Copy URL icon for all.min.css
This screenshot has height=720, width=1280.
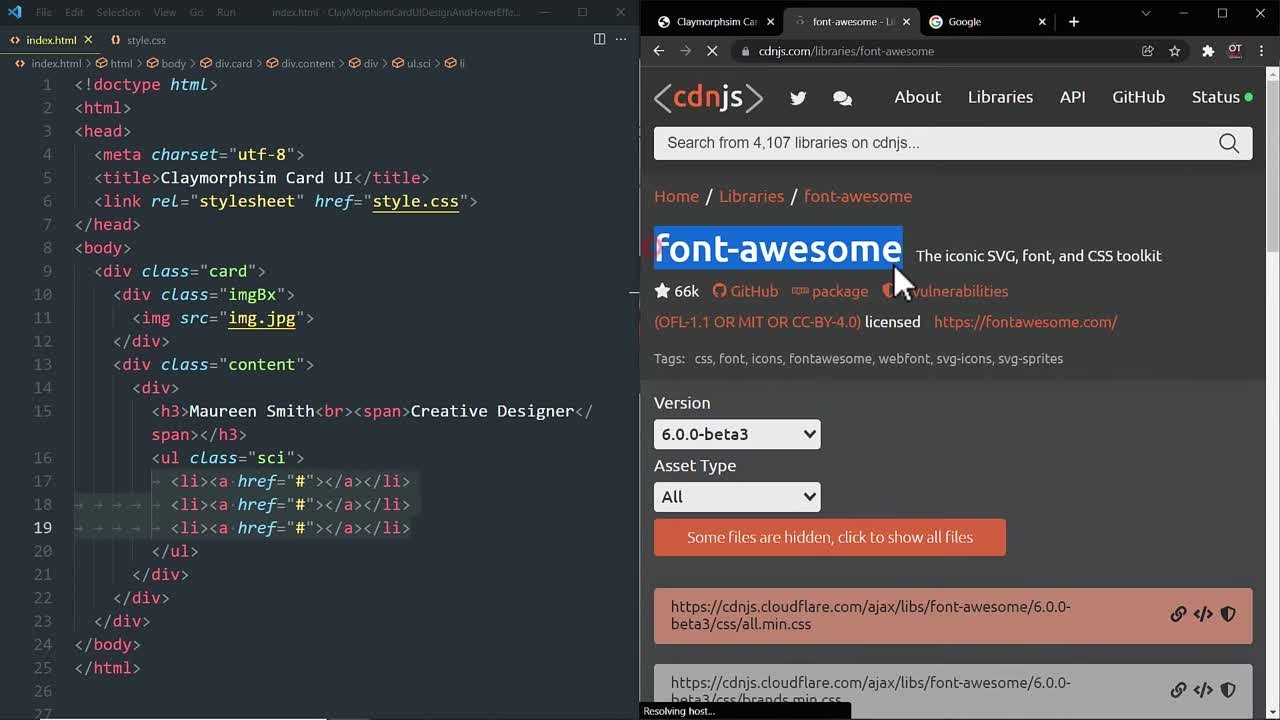click(1178, 615)
